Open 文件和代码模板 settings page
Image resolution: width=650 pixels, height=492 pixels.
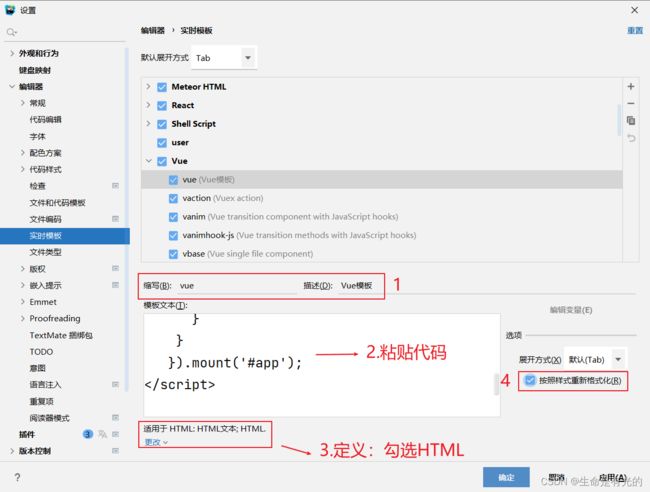click(57, 203)
